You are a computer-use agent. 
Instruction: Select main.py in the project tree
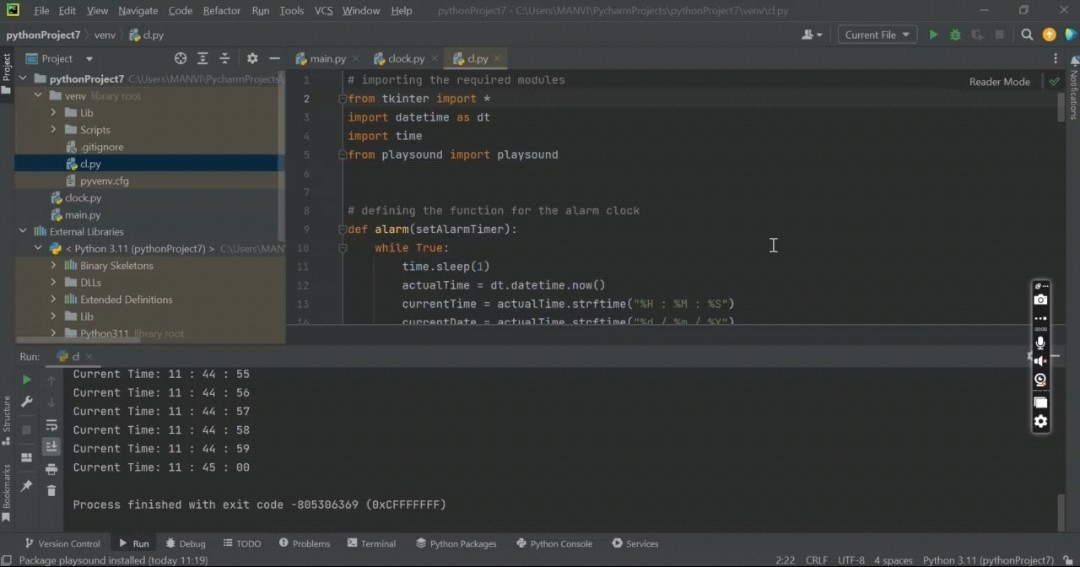tap(82, 215)
